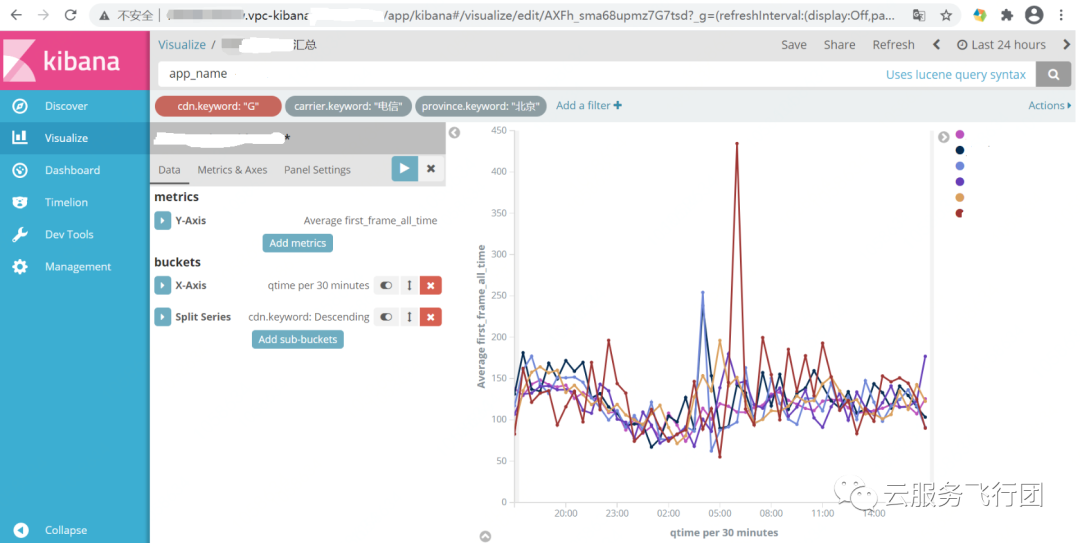Open the Management gear icon
The image size is (1080, 543).
point(20,267)
